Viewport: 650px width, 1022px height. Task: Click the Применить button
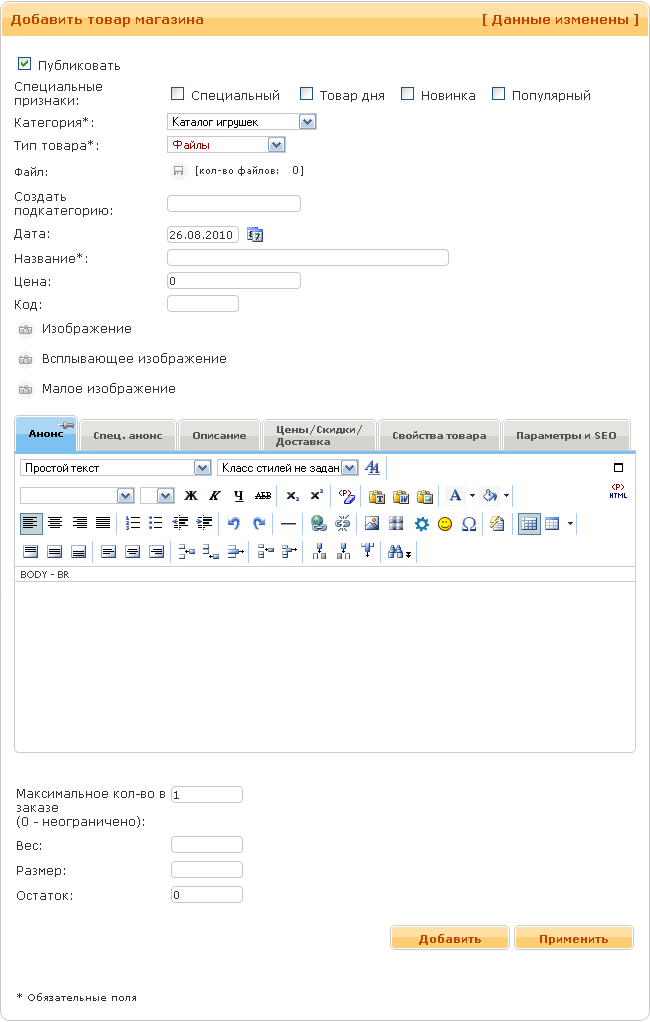click(x=573, y=939)
